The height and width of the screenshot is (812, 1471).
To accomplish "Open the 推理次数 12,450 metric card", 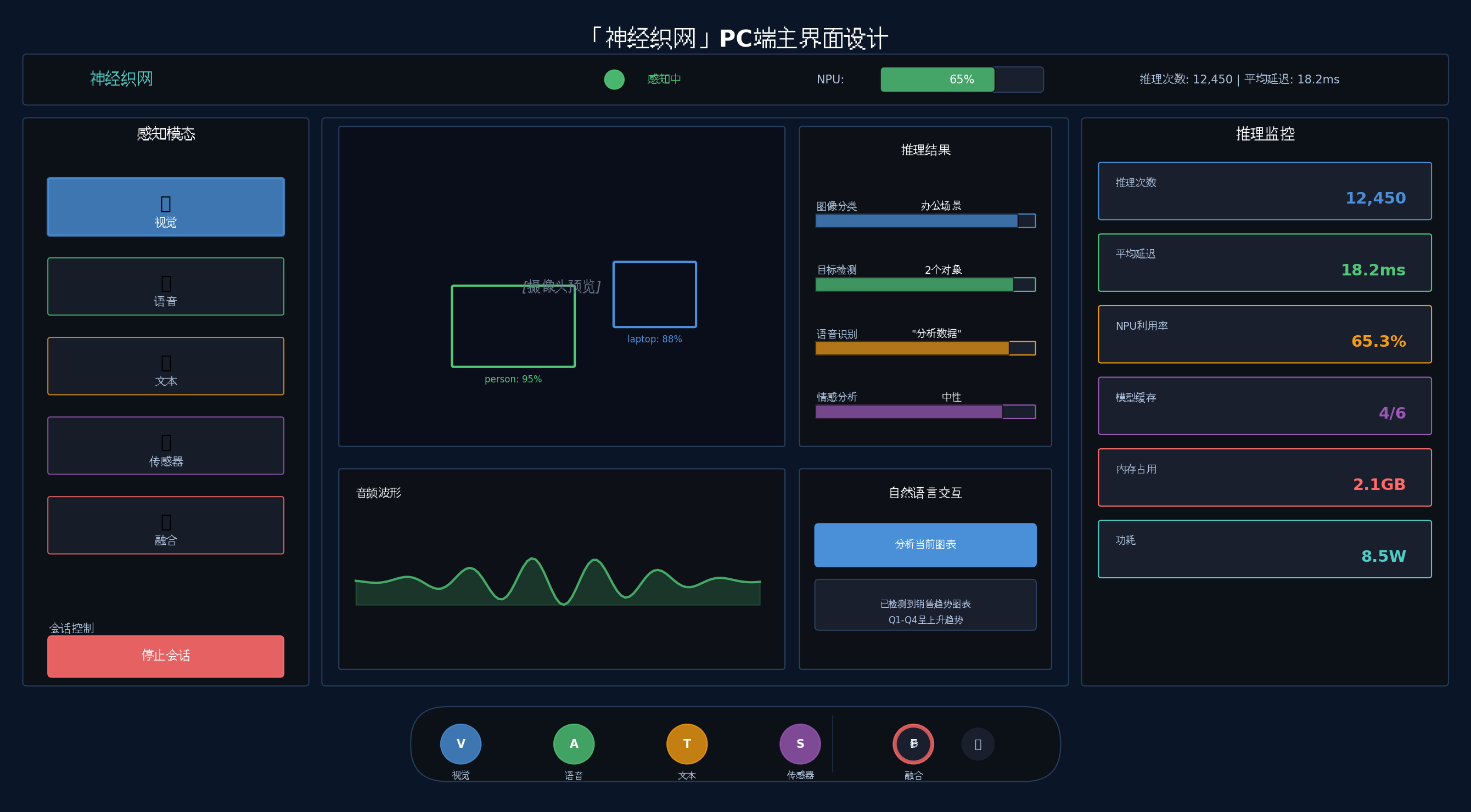I will pos(1264,191).
